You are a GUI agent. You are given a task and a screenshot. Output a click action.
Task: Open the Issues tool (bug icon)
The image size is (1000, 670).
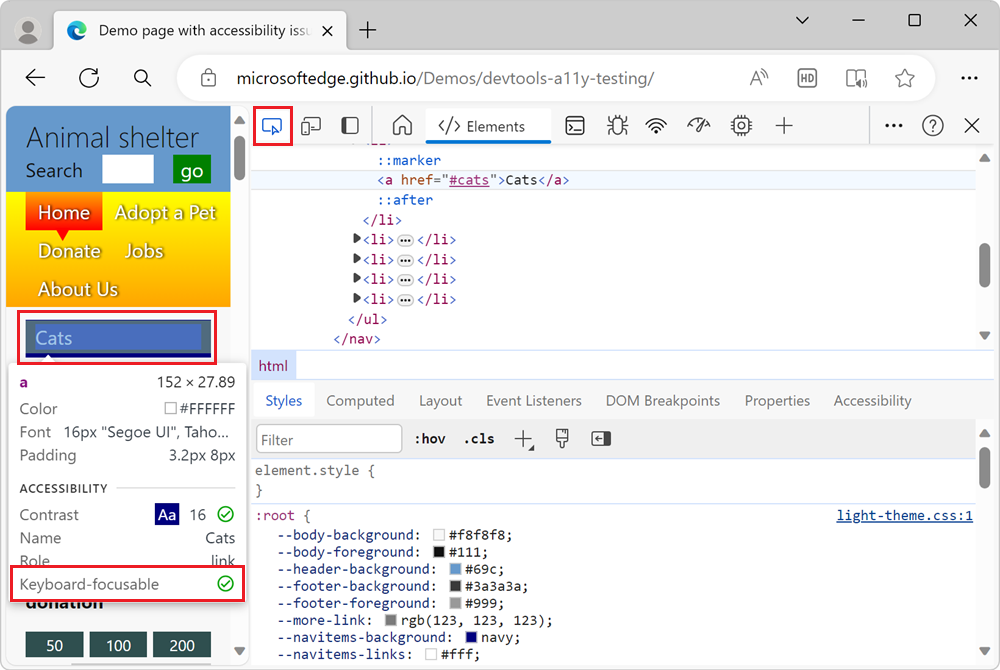click(x=617, y=126)
